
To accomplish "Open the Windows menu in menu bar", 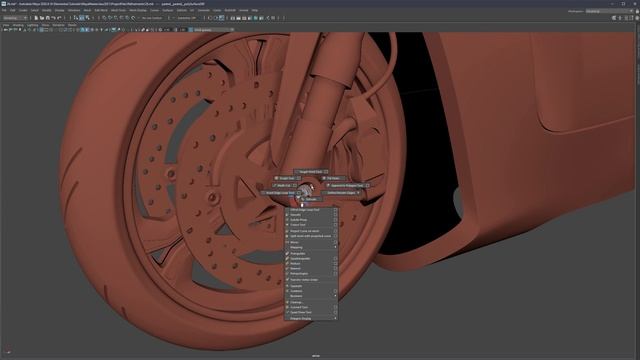I will 74,10.
